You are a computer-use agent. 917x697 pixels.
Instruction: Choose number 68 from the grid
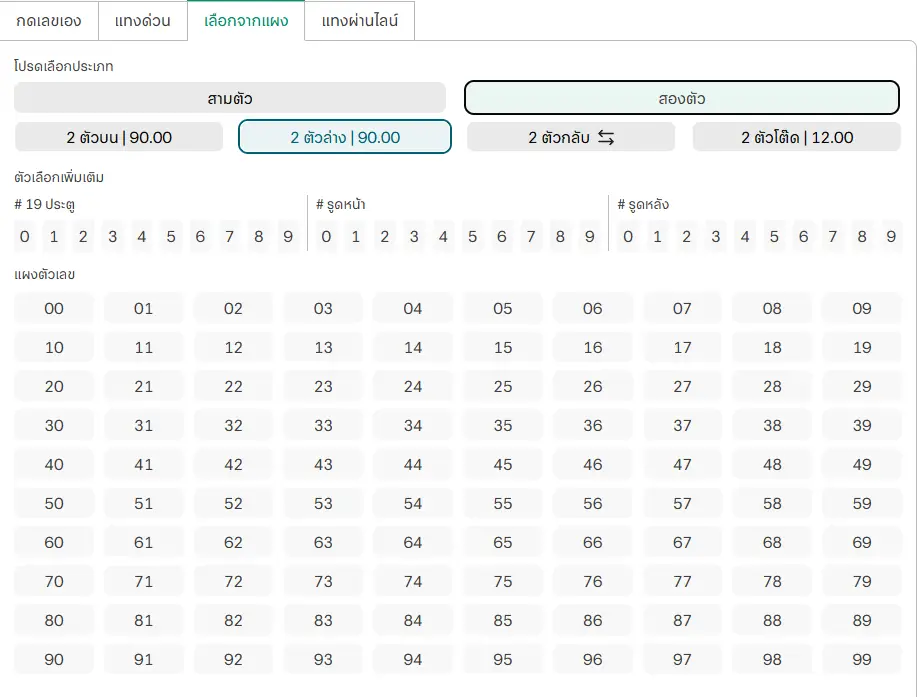point(772,543)
